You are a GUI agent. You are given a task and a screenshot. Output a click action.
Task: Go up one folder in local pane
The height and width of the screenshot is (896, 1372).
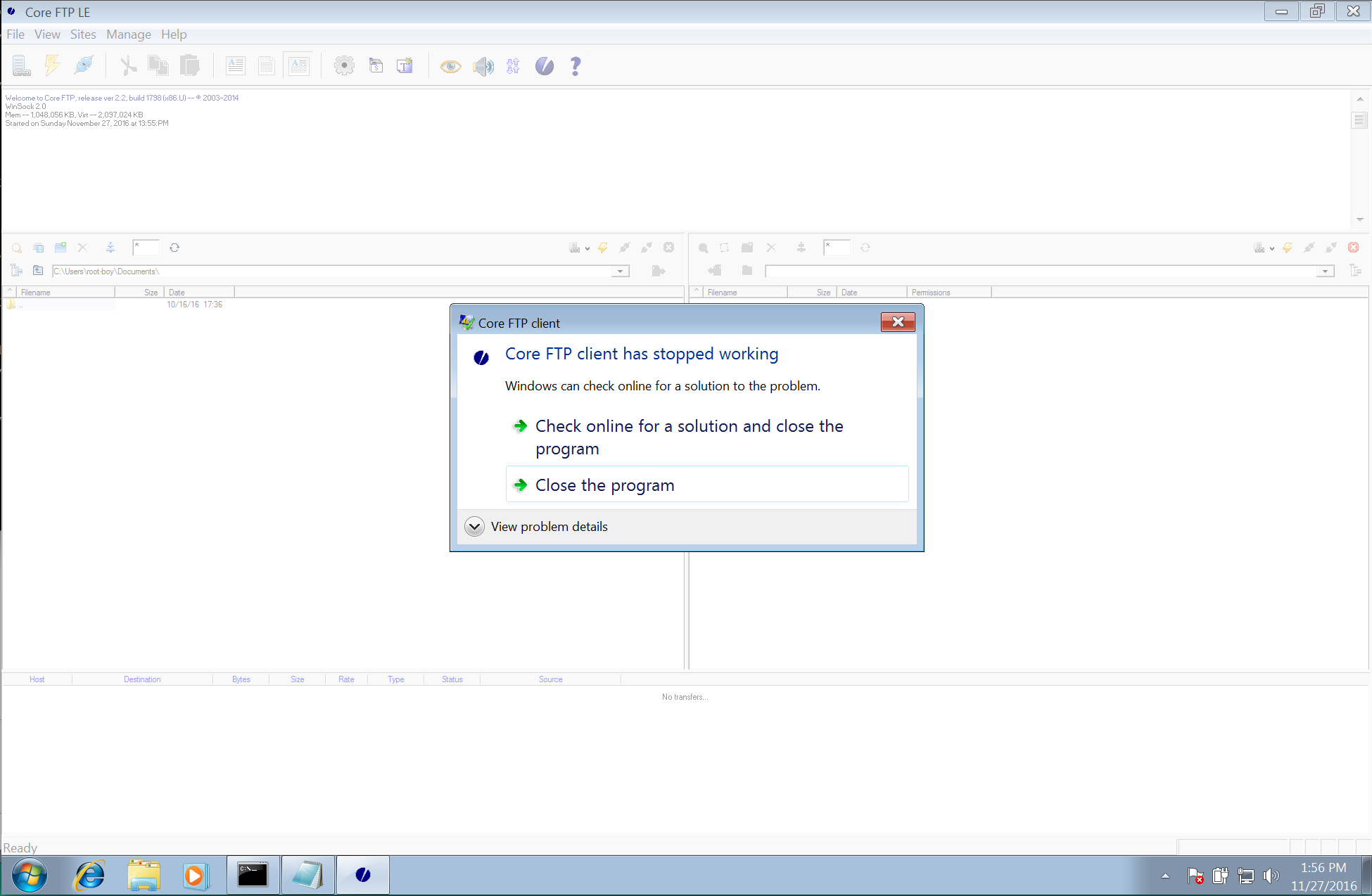(x=38, y=271)
